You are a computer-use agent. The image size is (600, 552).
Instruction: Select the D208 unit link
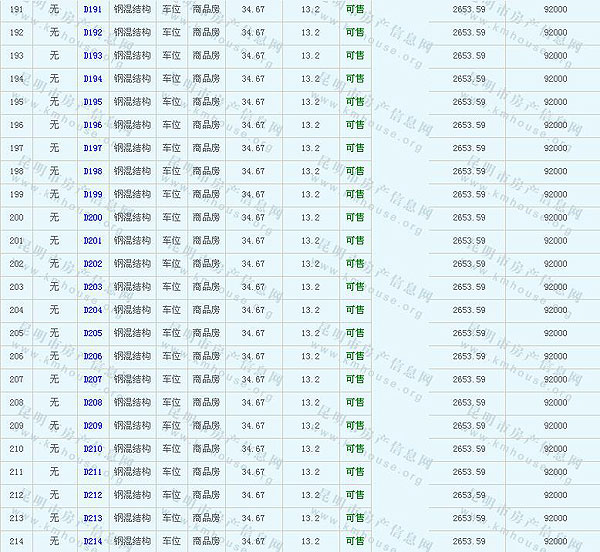pyautogui.click(x=93, y=403)
